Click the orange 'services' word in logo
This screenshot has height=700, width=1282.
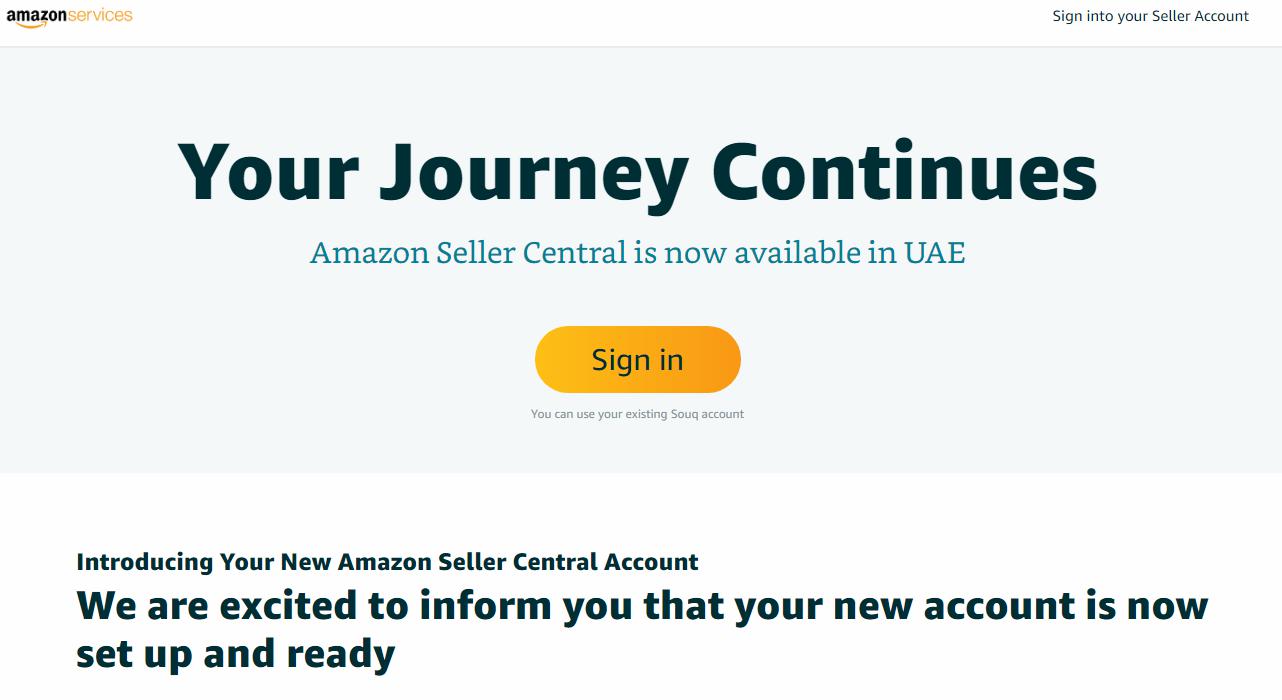click(x=102, y=15)
